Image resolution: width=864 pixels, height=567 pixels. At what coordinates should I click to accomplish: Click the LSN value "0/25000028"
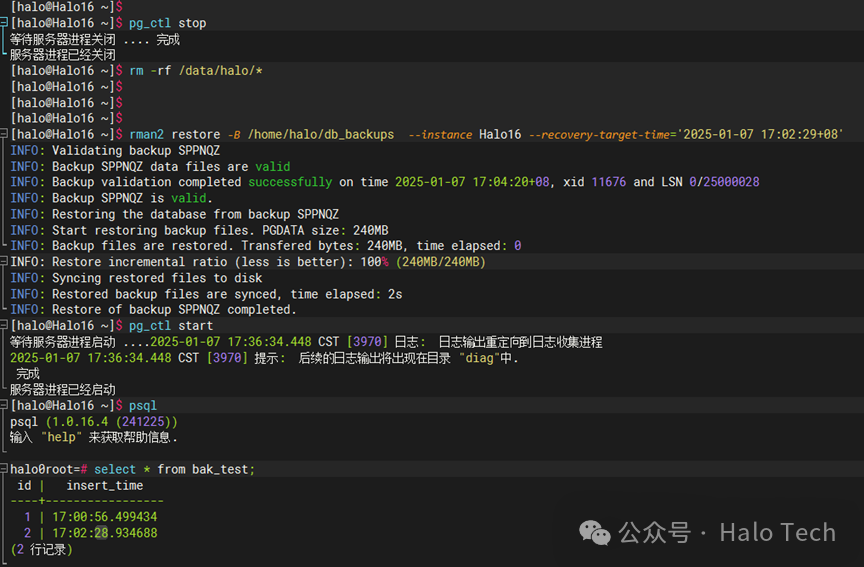tap(724, 182)
